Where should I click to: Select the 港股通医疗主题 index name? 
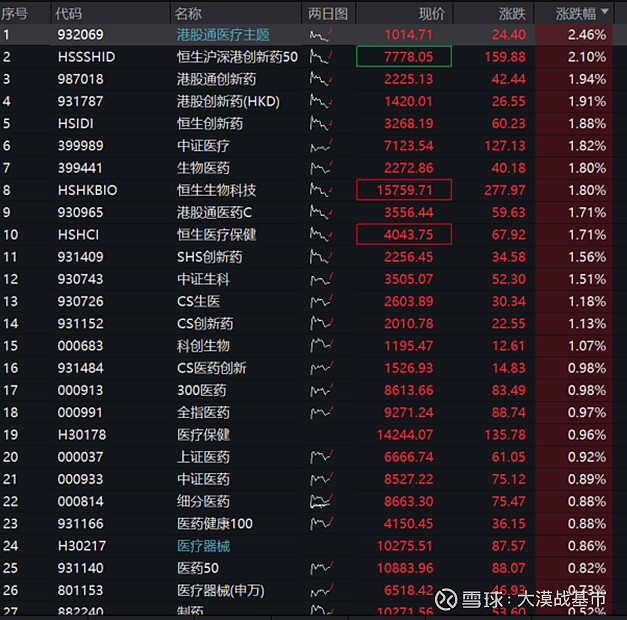coord(223,35)
